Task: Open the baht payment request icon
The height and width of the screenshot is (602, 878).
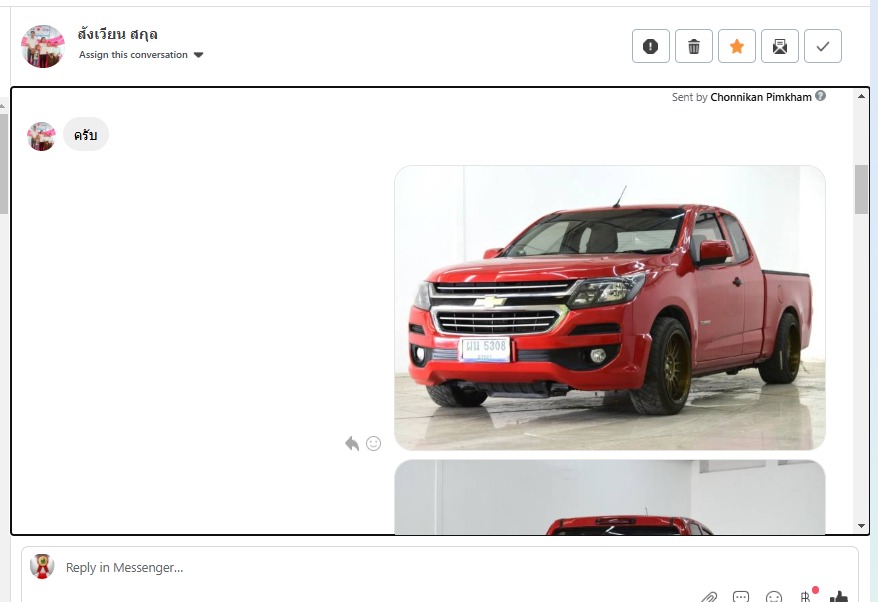Action: [806, 597]
